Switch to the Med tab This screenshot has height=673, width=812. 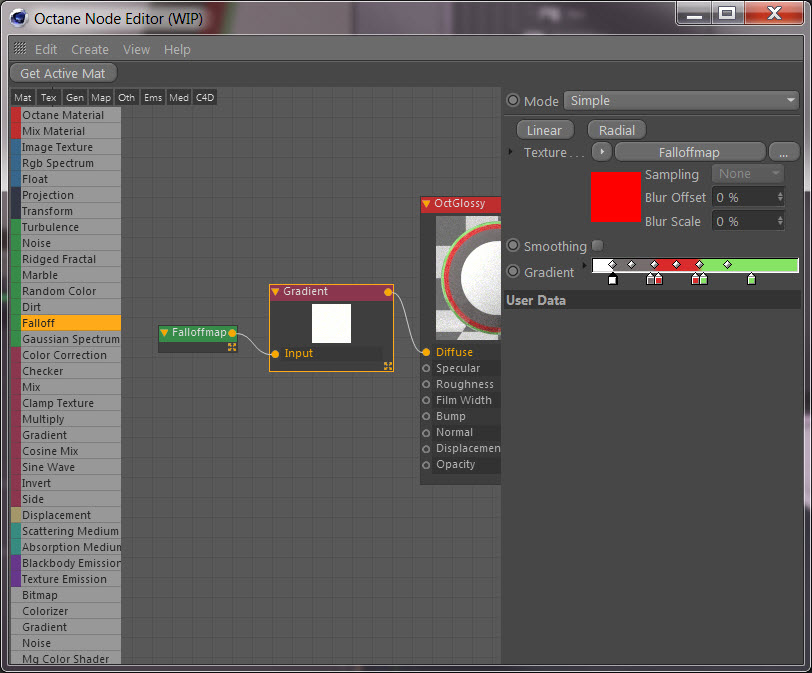point(179,97)
